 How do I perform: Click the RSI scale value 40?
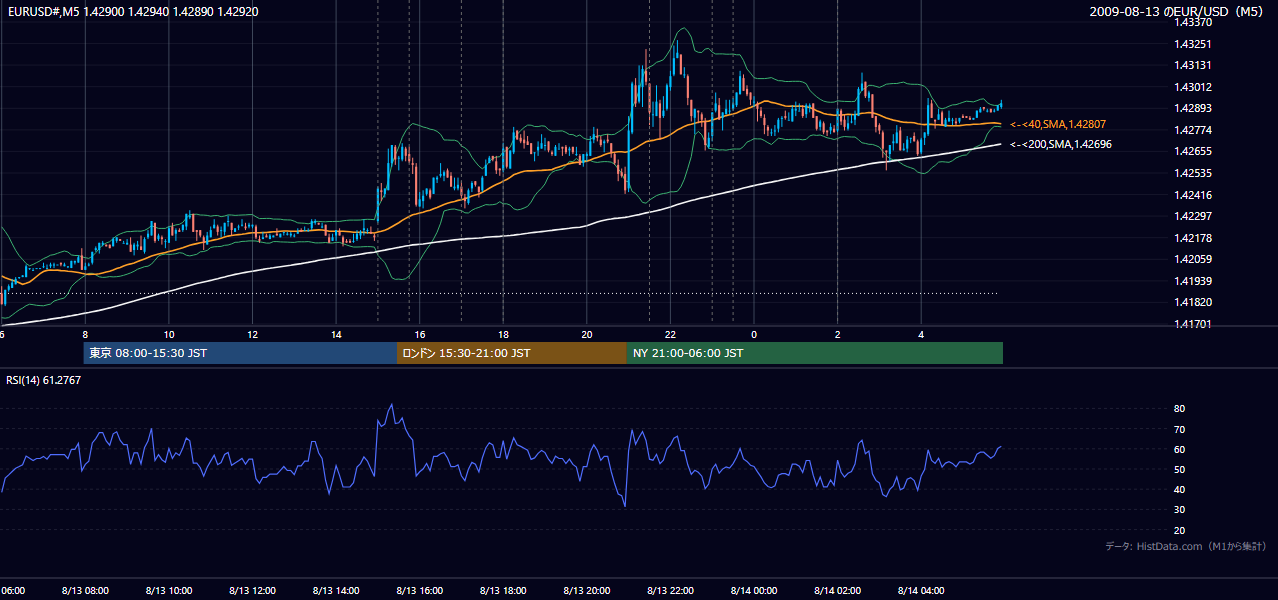(x=1179, y=489)
